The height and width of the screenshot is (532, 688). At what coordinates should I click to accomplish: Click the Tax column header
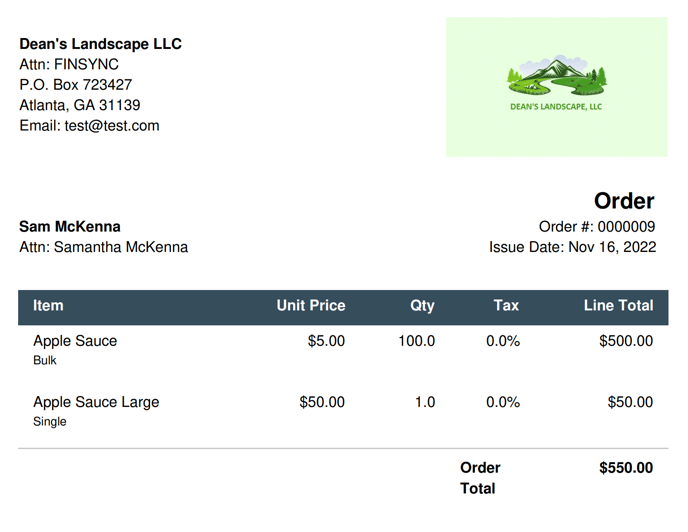(506, 306)
